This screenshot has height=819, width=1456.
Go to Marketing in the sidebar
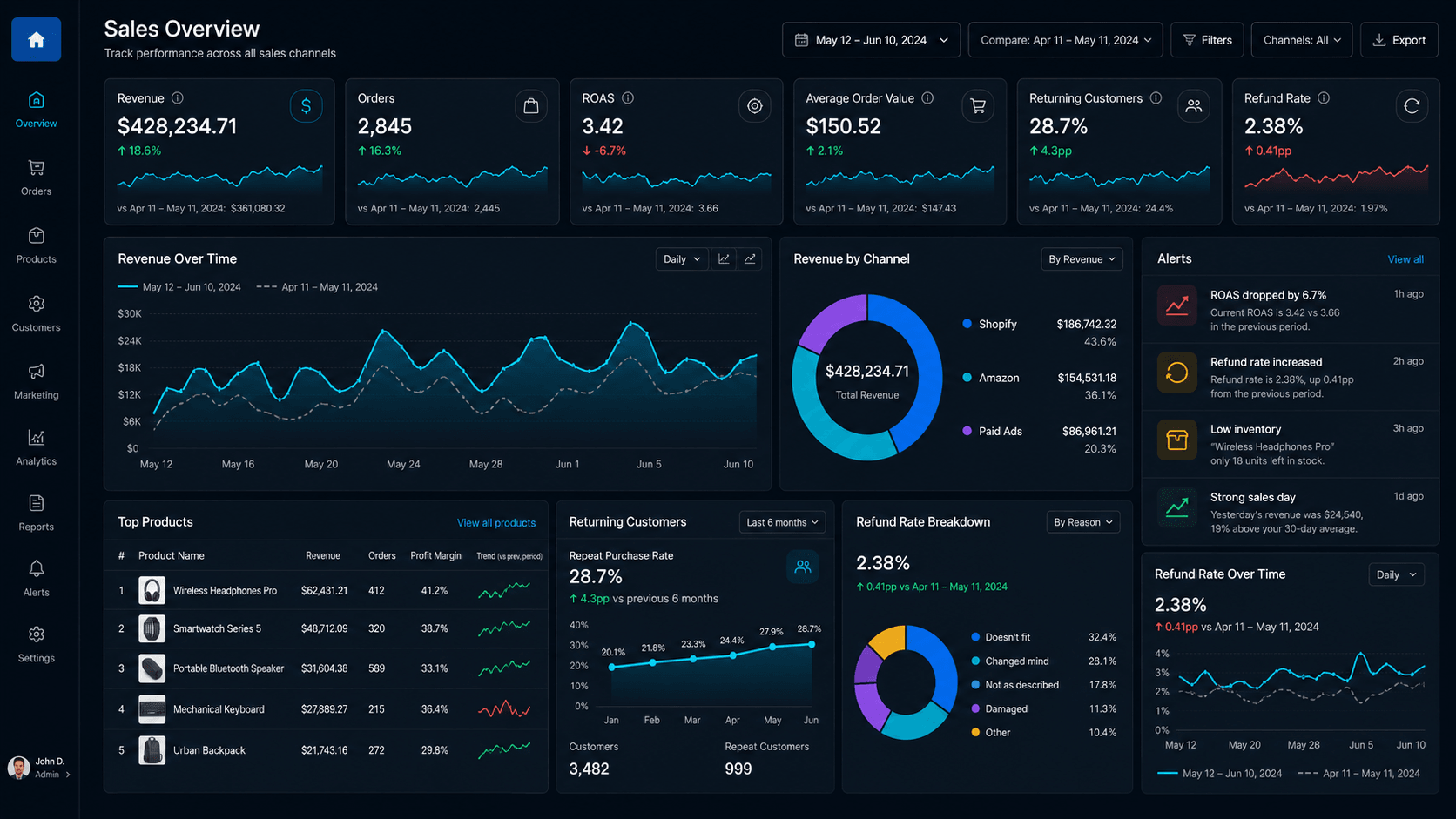coord(36,382)
